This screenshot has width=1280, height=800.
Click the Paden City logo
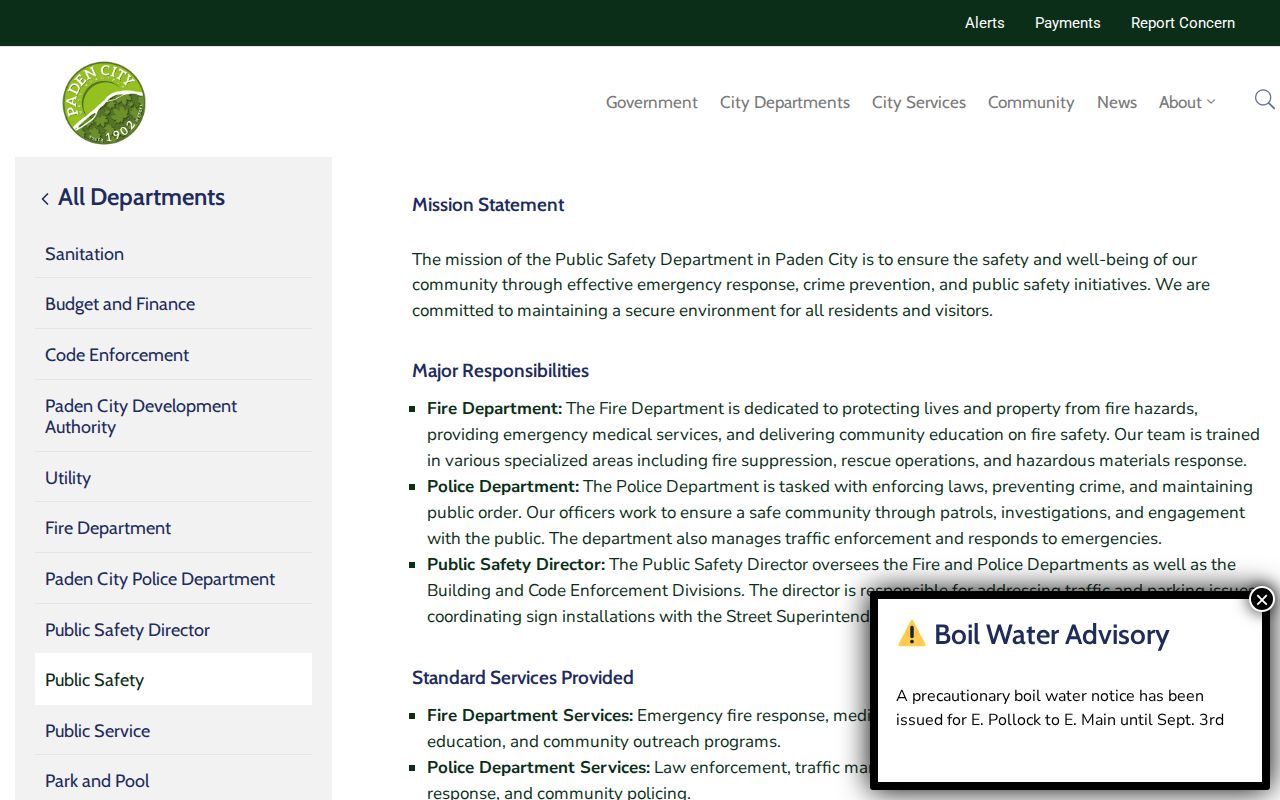pos(104,103)
